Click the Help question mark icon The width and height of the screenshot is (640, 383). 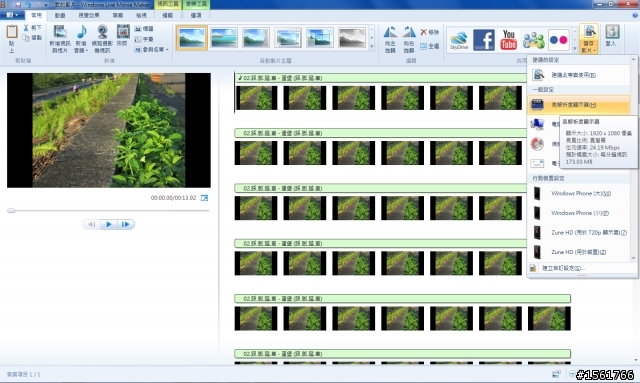pyautogui.click(x=635, y=15)
